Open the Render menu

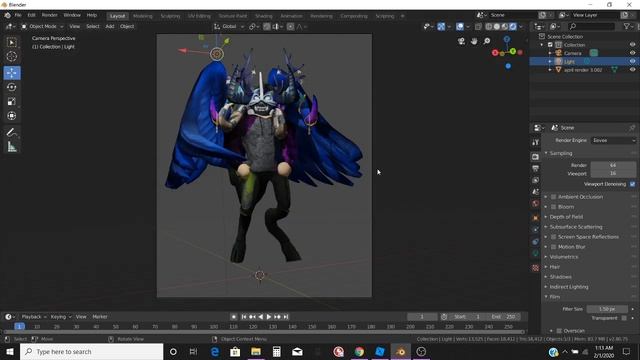(x=49, y=15)
